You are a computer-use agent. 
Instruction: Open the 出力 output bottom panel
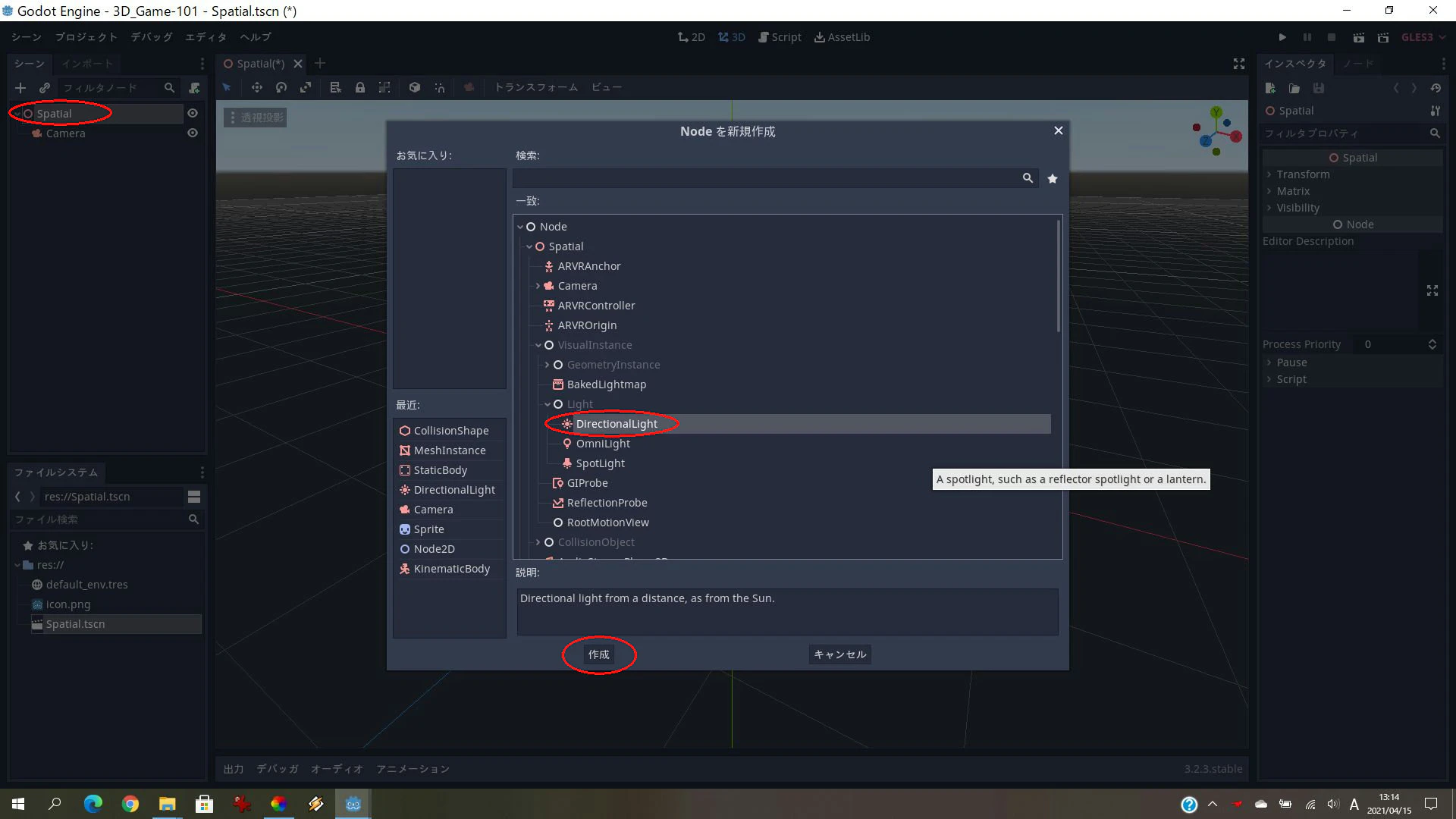tap(234, 769)
